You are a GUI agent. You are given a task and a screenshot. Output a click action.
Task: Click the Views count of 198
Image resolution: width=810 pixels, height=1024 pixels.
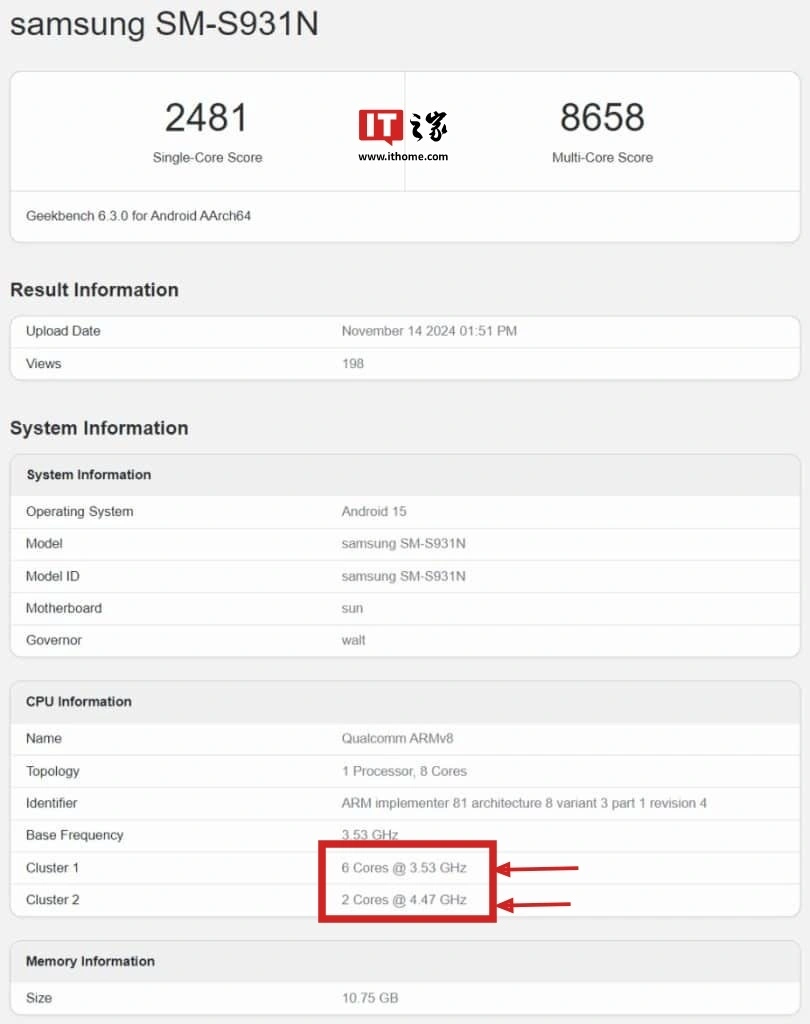pos(353,363)
